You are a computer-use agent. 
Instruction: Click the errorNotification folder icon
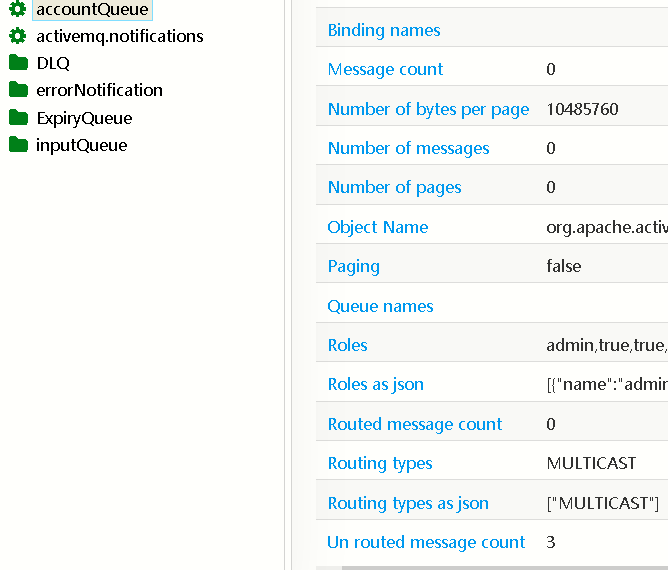(18, 90)
